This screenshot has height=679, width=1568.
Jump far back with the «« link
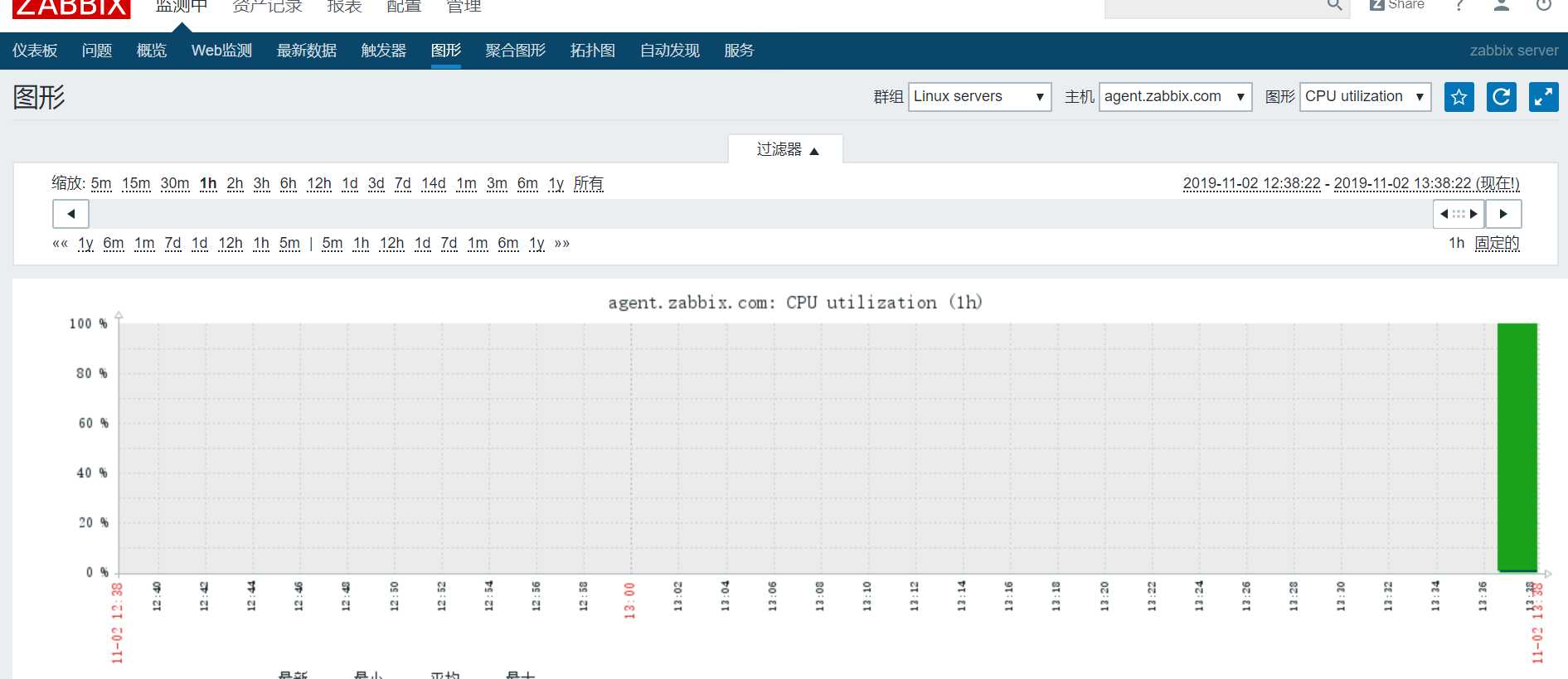pyautogui.click(x=61, y=244)
